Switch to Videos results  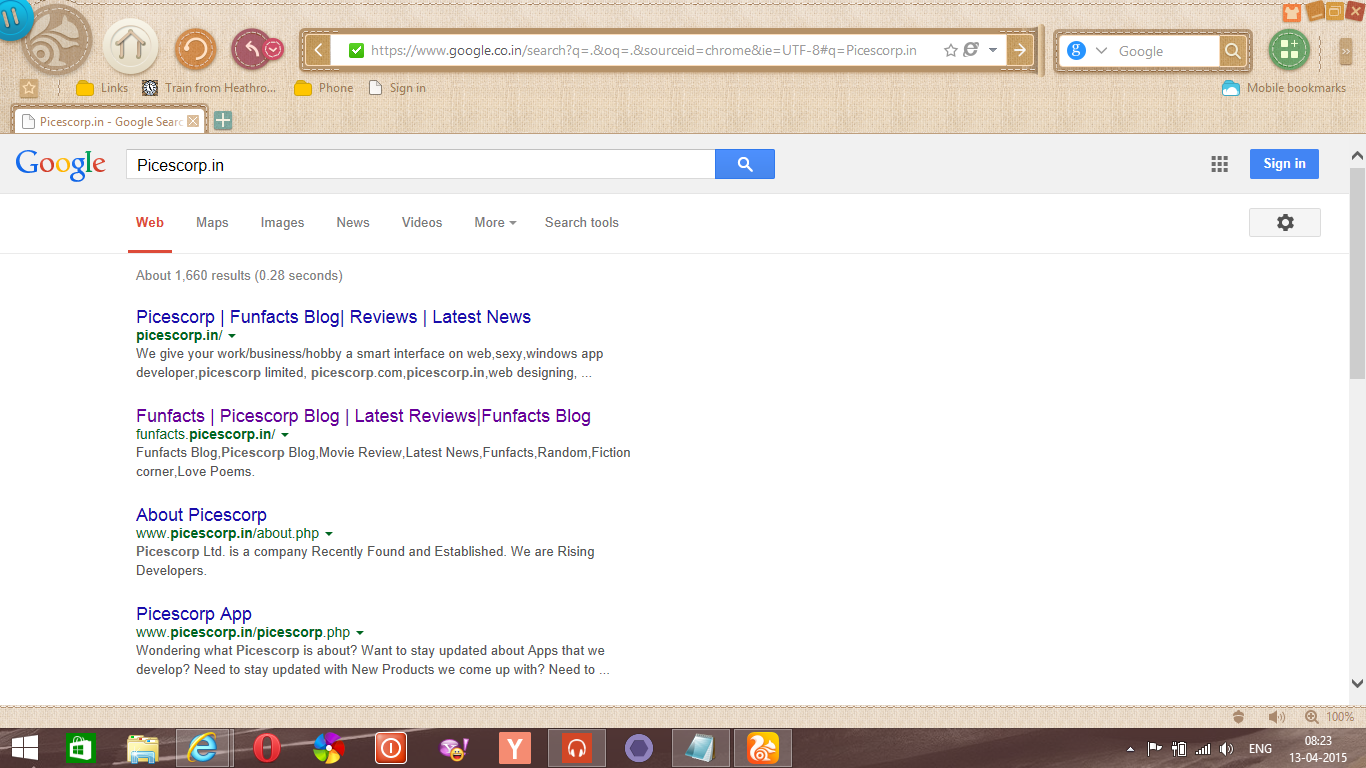coord(422,223)
